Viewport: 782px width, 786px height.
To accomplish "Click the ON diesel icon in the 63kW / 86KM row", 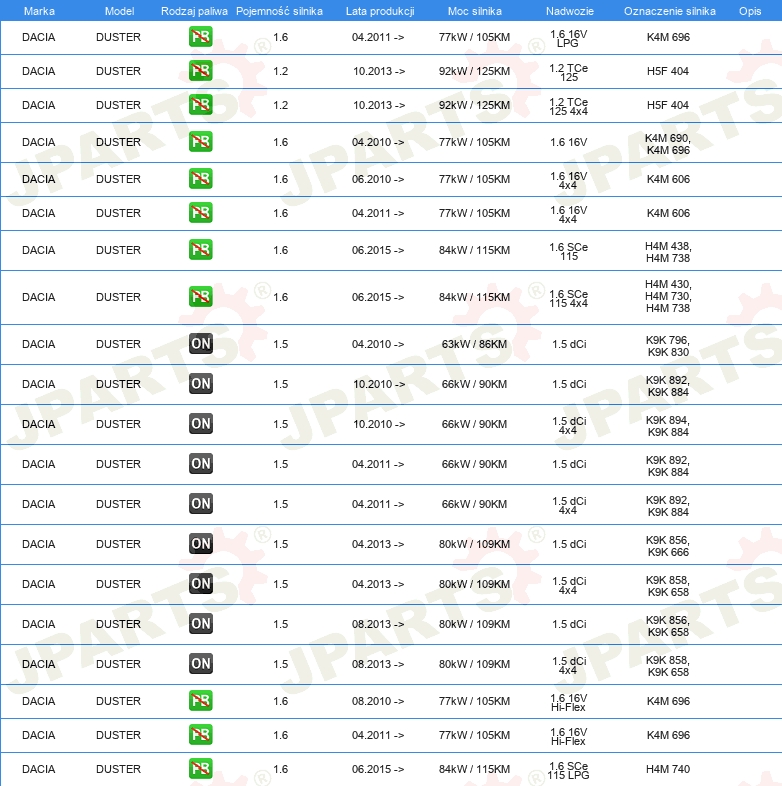I will pos(201,344).
